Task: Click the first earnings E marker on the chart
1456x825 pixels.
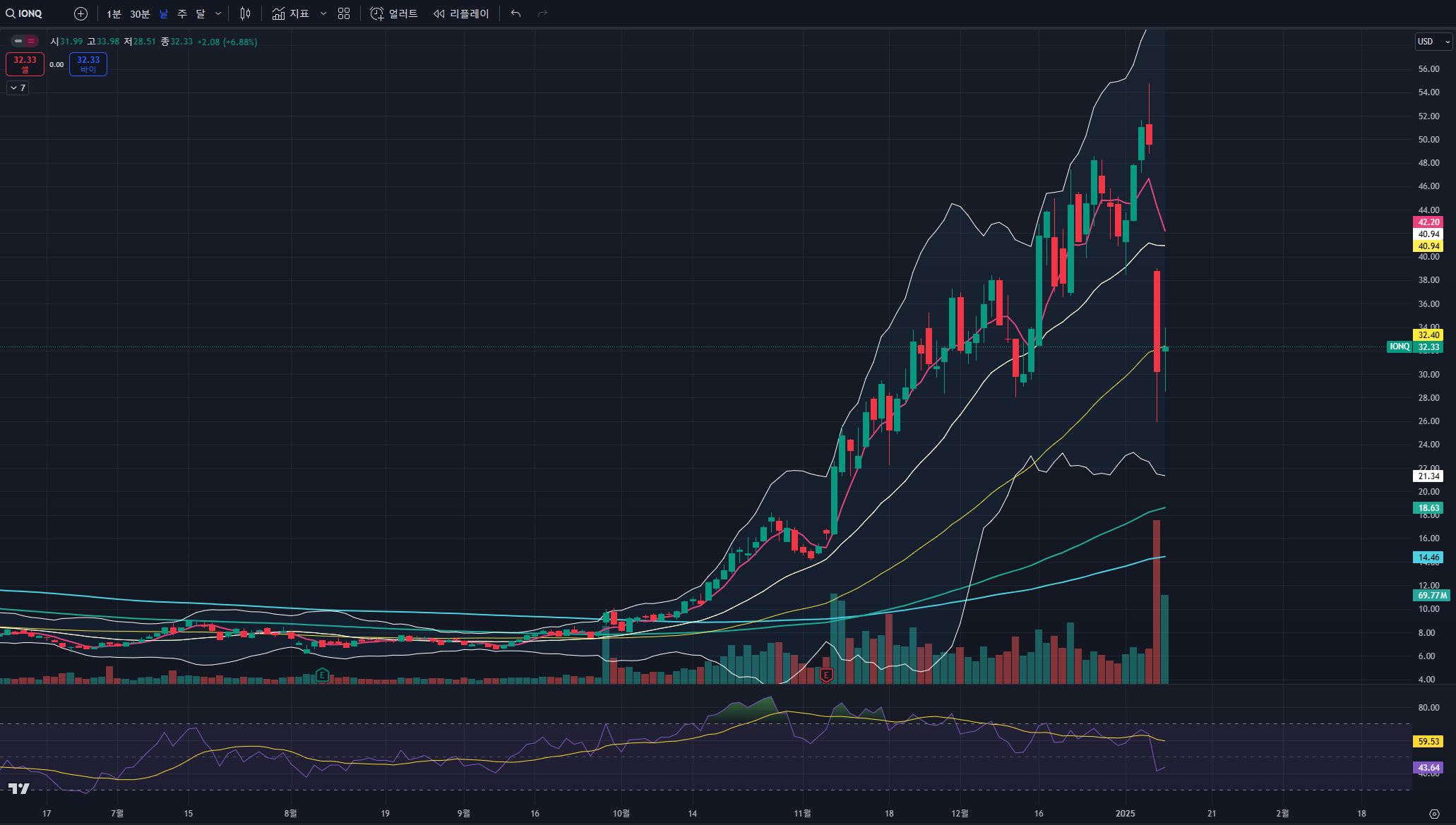Action: point(322,675)
